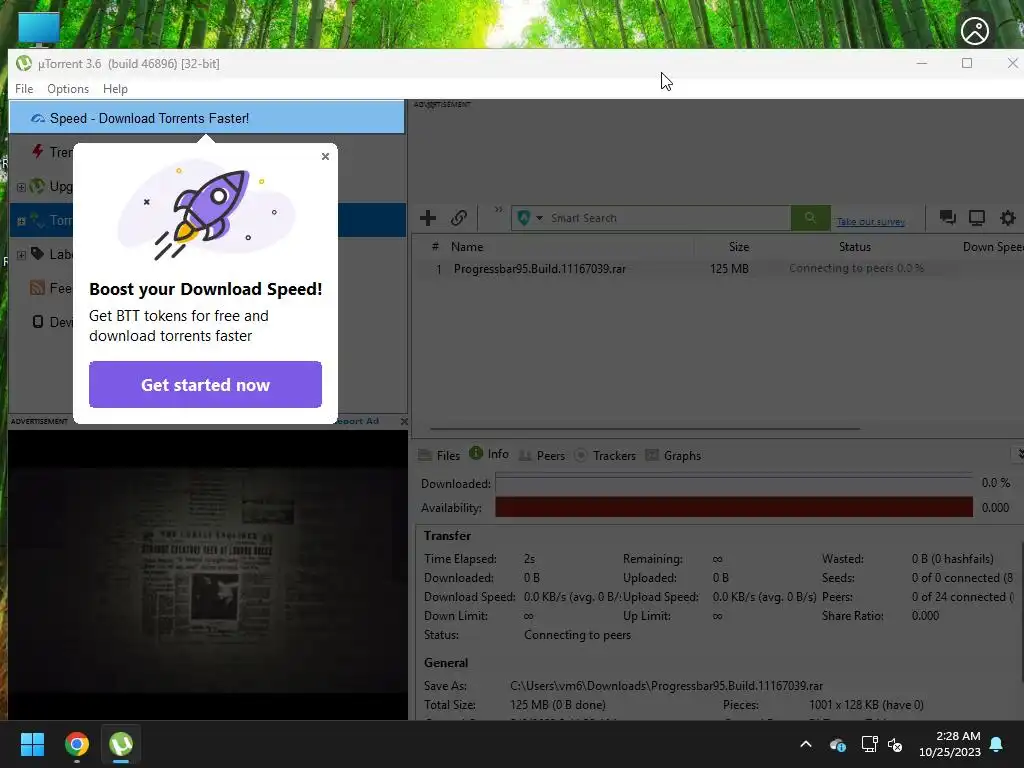Select the Speed - Download Torrents Faster item

[x=207, y=118]
